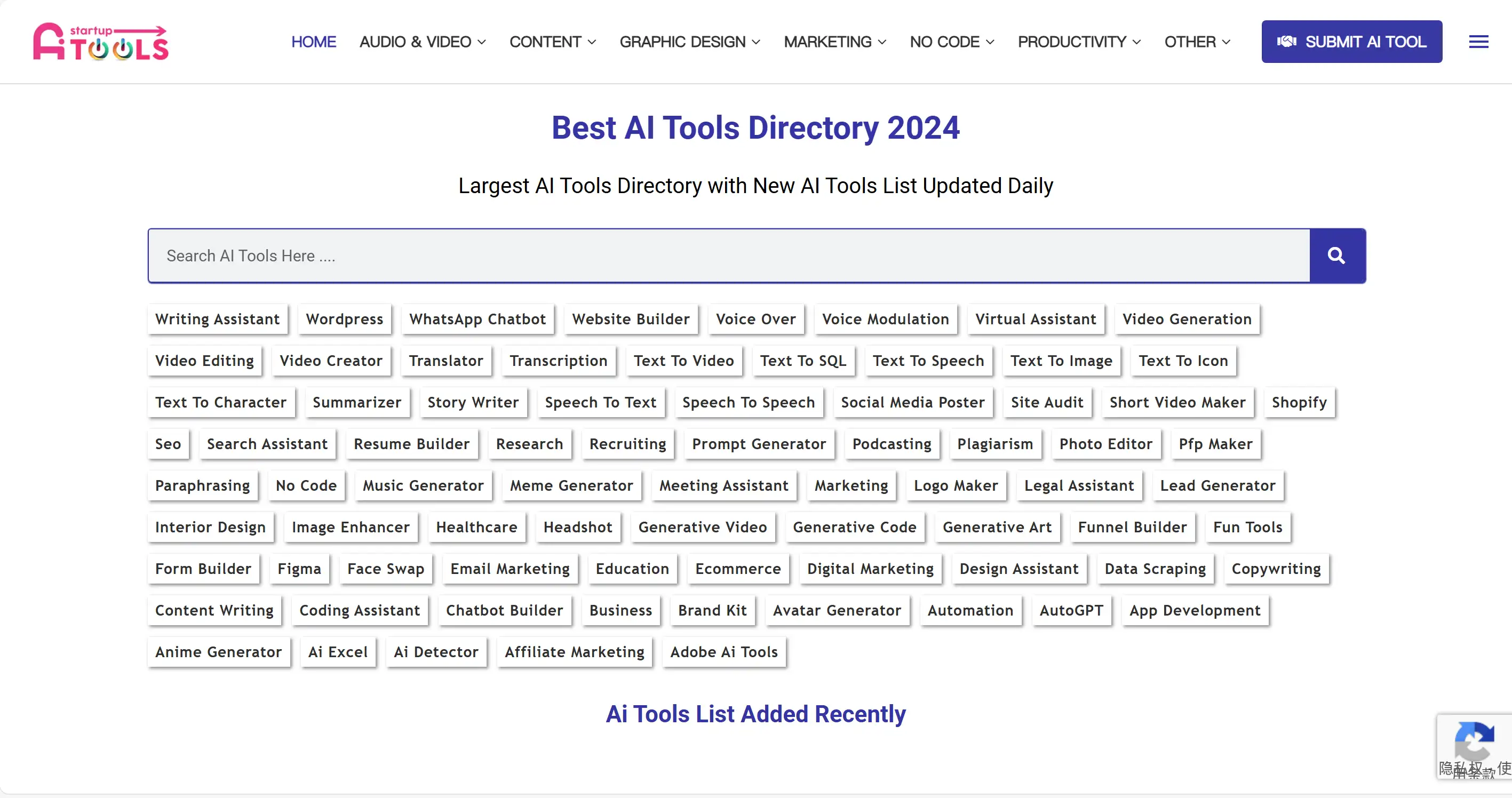
Task: Open the Graphic Design dropdown
Action: pos(690,42)
